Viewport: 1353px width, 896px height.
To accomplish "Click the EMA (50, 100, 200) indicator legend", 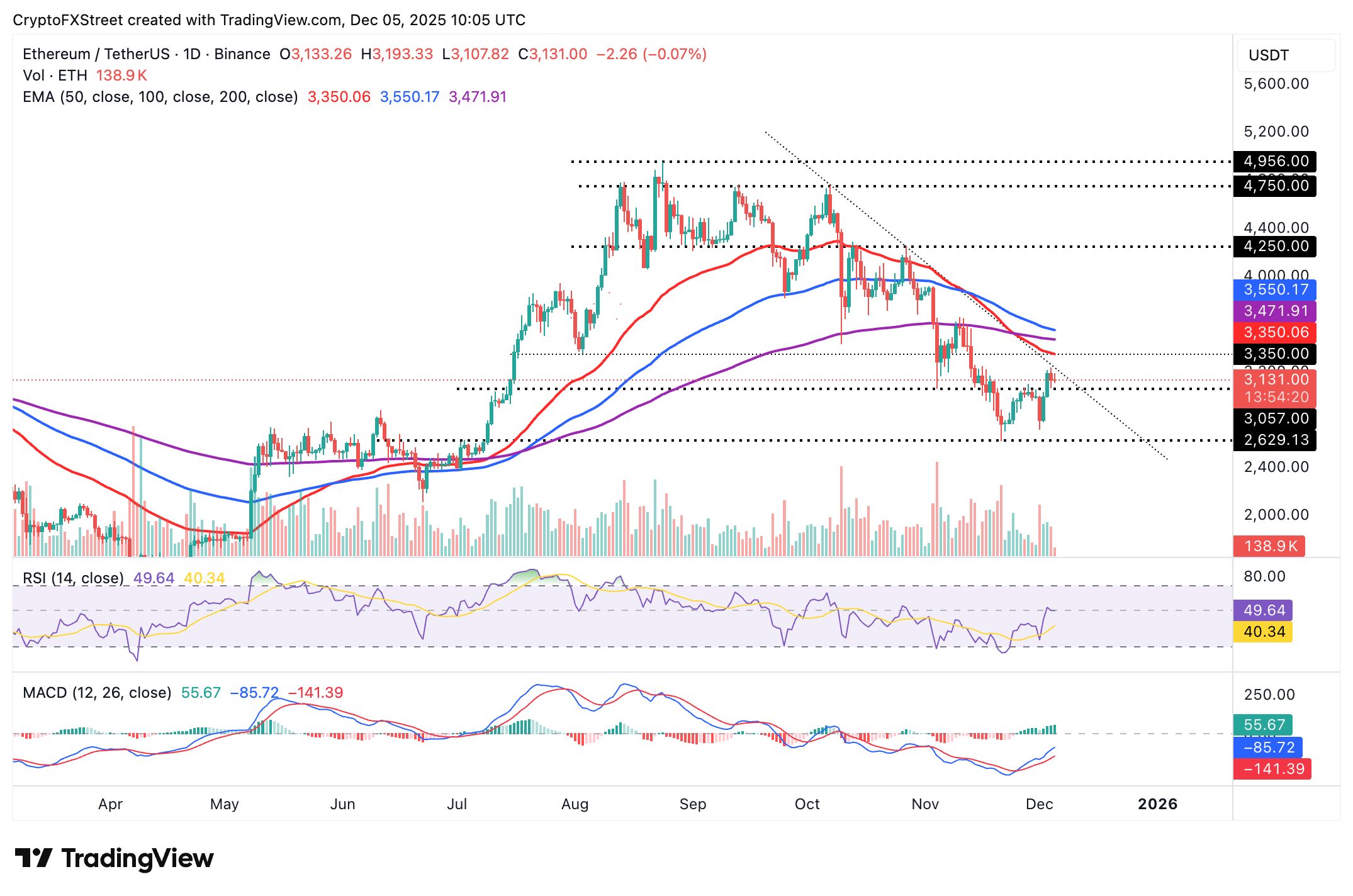I will click(x=160, y=97).
